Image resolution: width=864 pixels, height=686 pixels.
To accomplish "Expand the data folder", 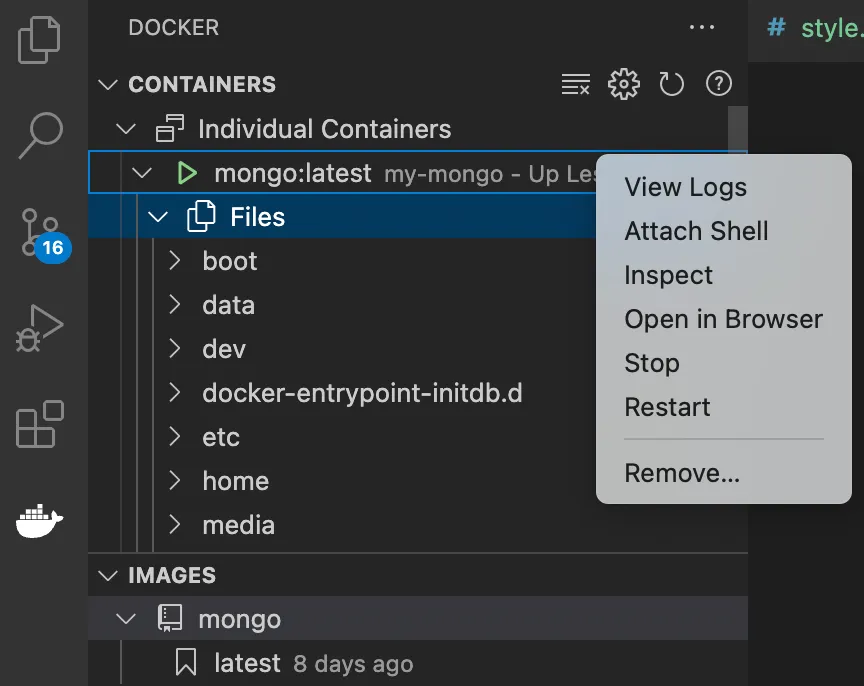I will [x=175, y=305].
